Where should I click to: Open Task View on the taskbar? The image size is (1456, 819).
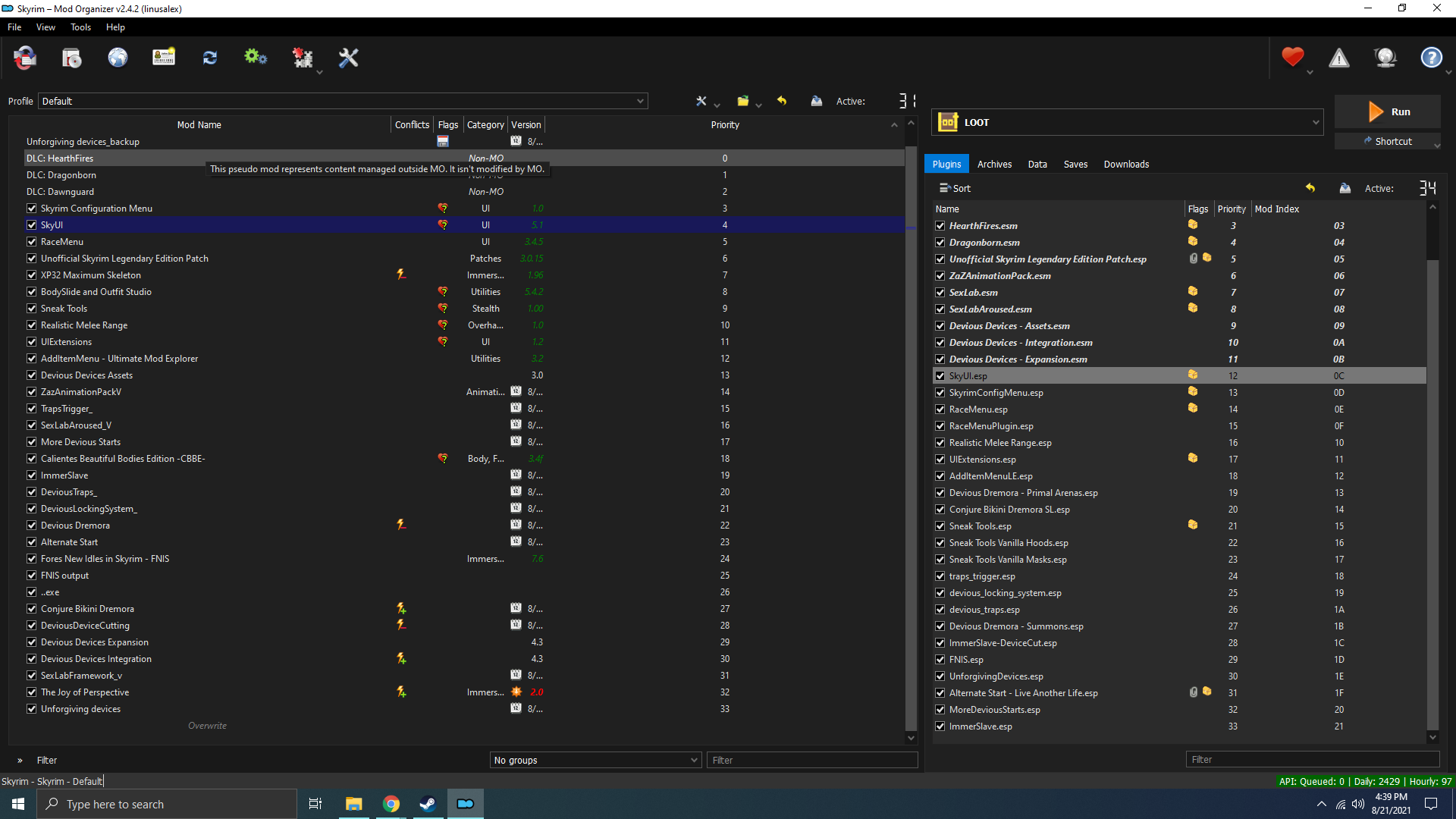pos(315,804)
